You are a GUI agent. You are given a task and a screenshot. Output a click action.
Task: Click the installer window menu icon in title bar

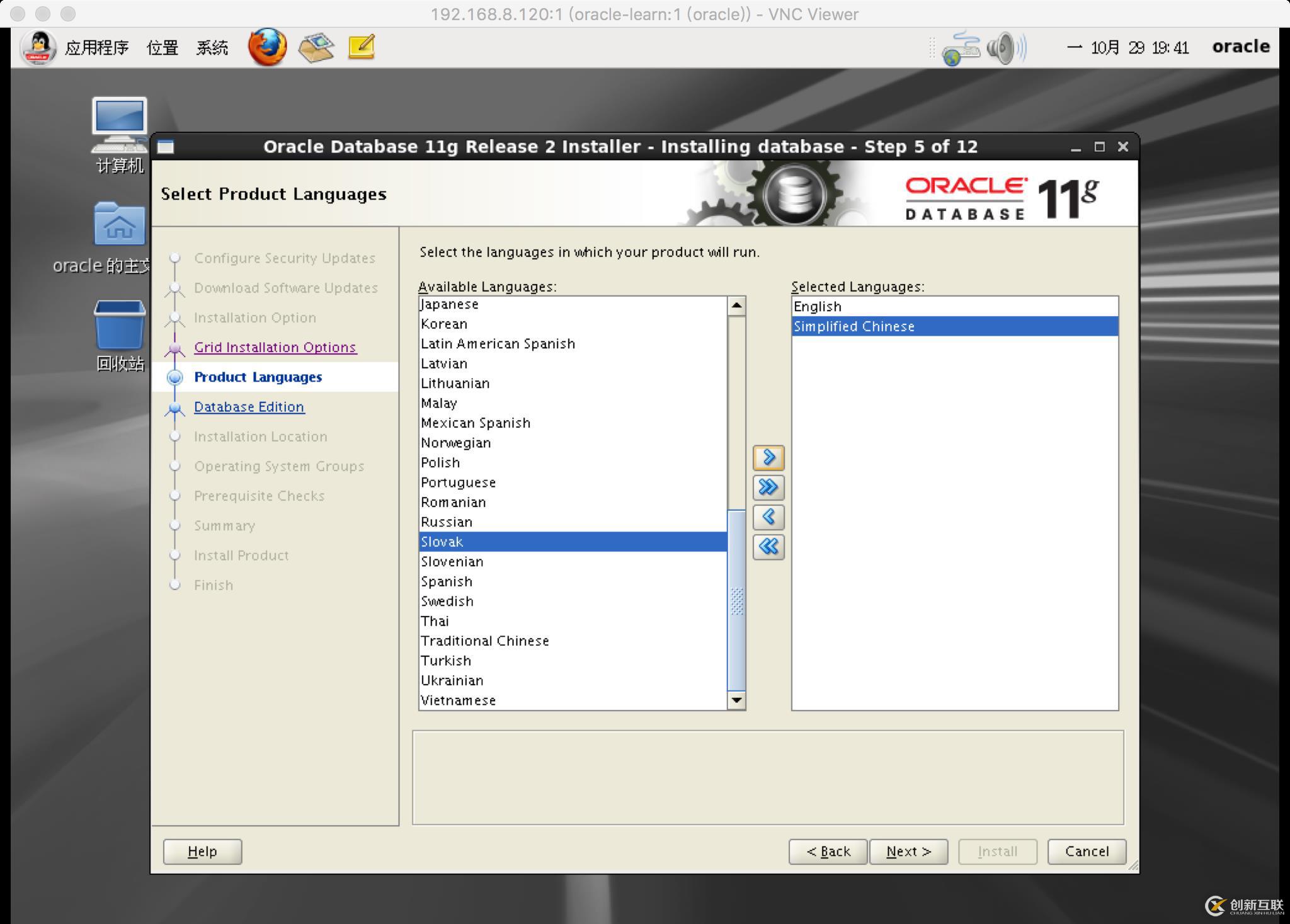166,147
